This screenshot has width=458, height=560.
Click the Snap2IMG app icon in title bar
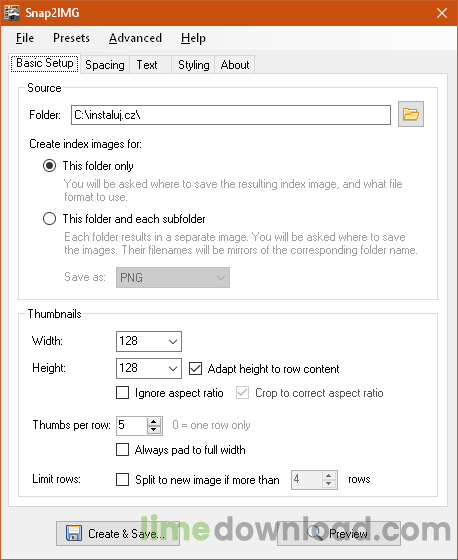(x=11, y=13)
